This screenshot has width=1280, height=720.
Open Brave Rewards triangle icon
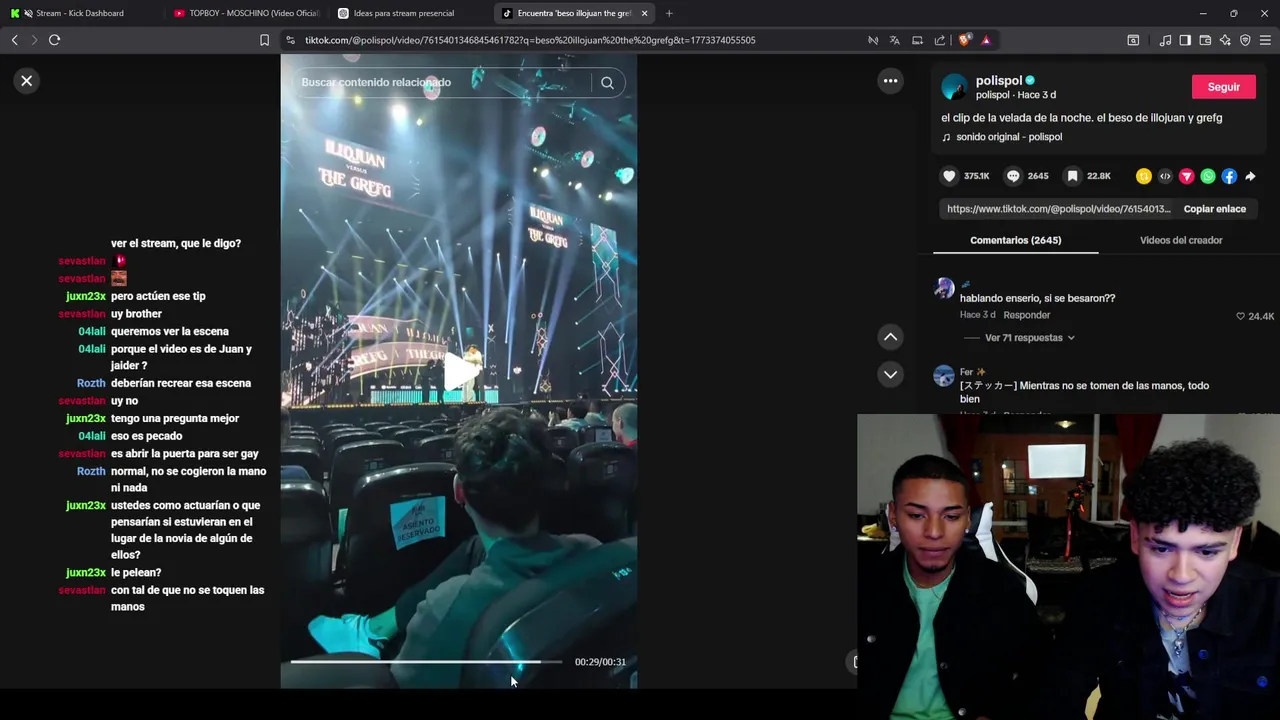click(986, 40)
